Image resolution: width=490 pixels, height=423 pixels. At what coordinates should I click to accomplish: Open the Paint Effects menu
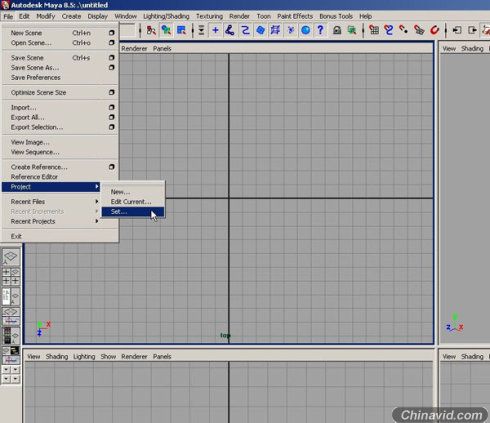295,16
